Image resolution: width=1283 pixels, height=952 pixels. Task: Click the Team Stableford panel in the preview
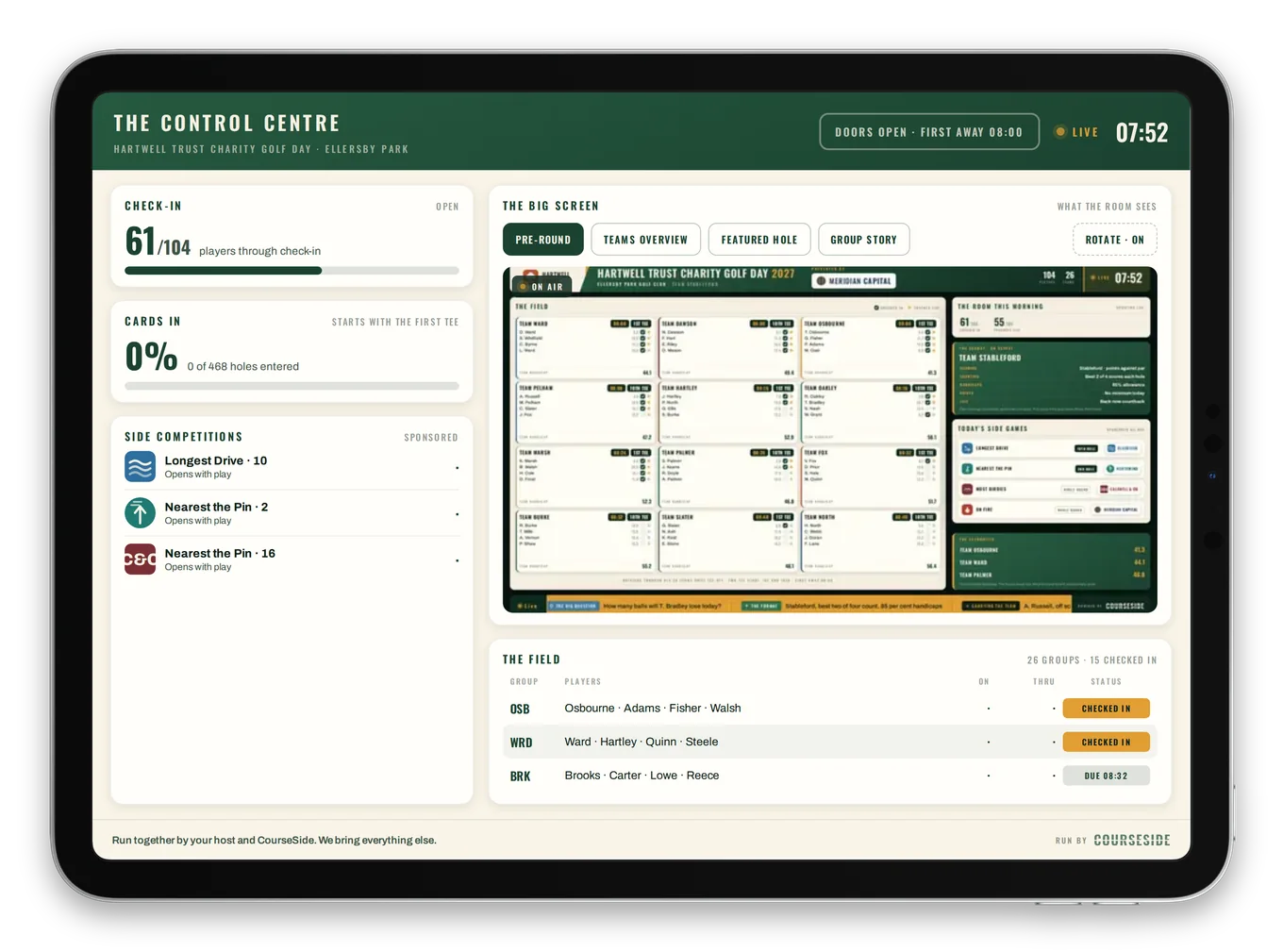[1051, 378]
